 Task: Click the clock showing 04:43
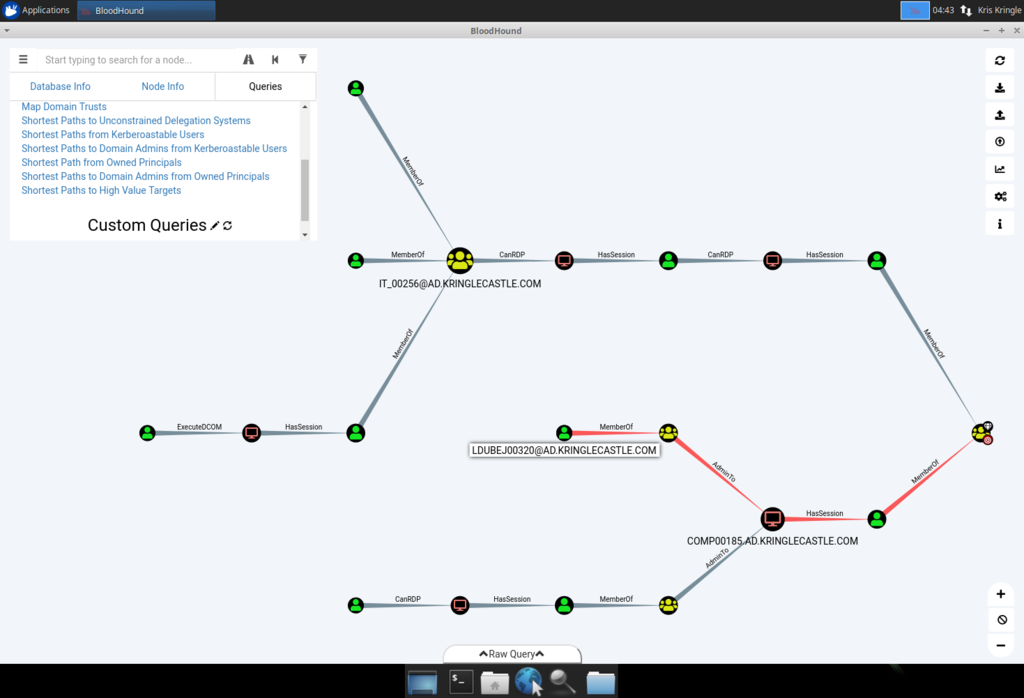pyautogui.click(x=943, y=10)
